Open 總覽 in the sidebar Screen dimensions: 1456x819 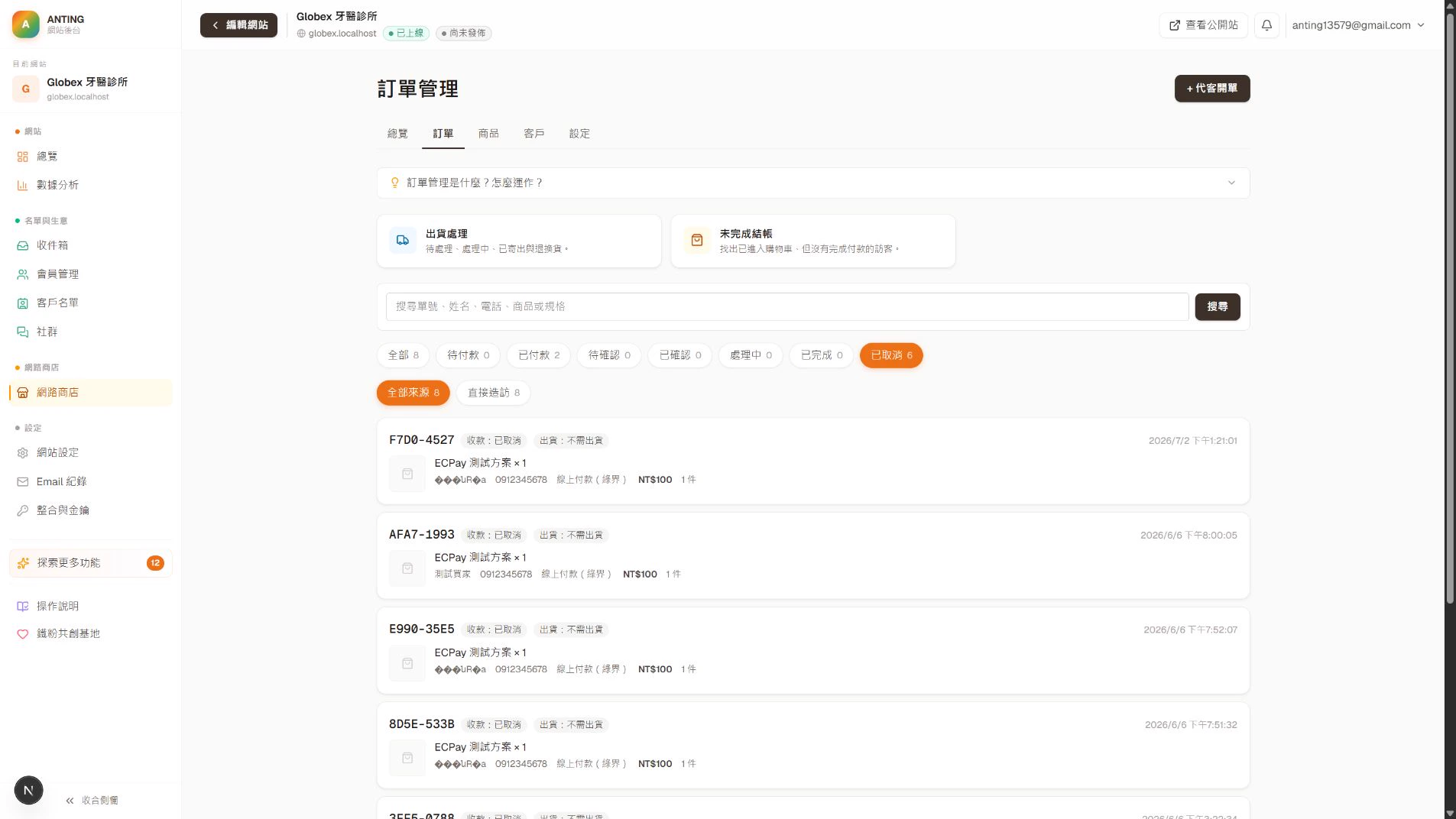pos(90,156)
